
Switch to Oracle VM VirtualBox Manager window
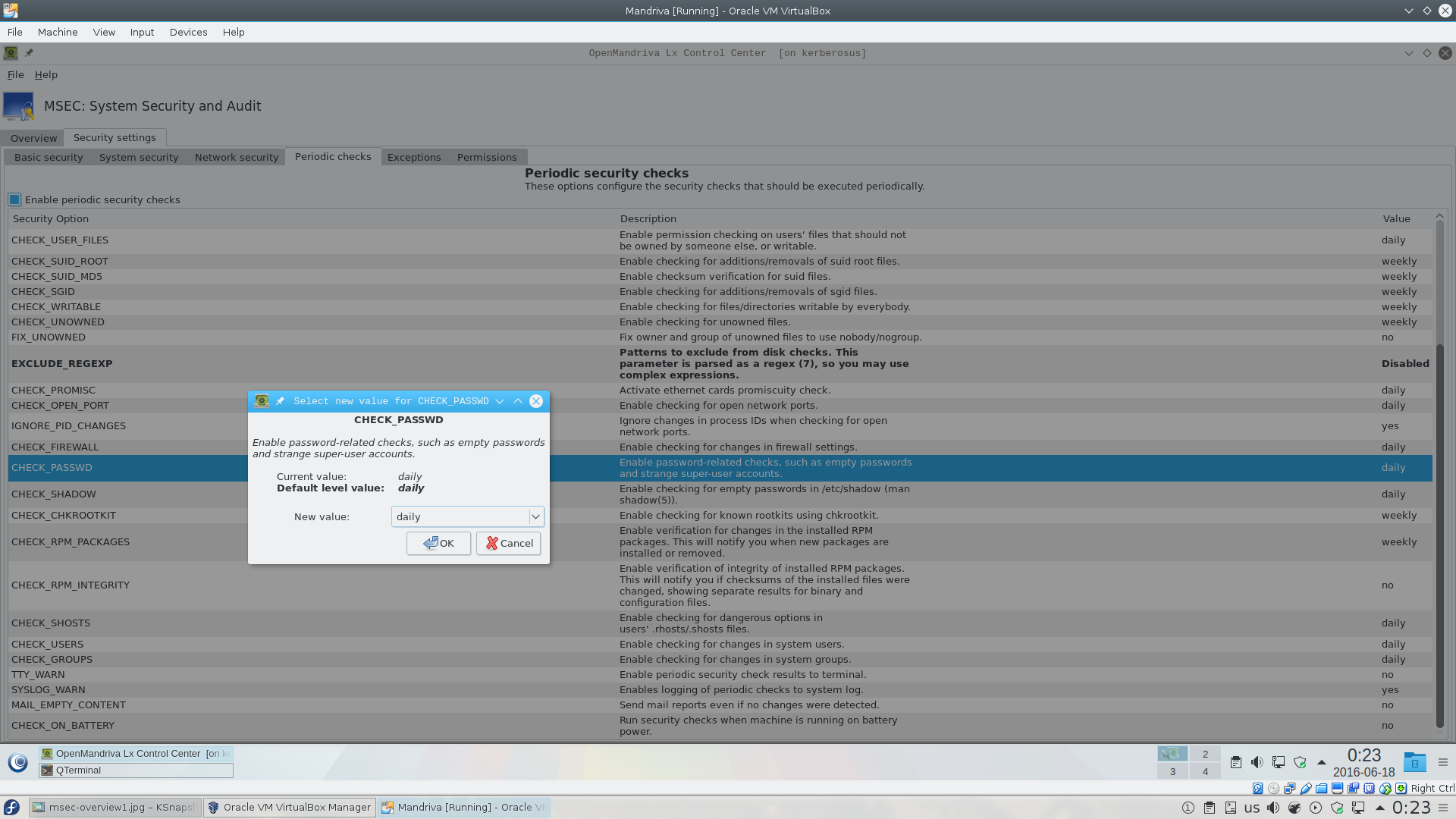(290, 807)
